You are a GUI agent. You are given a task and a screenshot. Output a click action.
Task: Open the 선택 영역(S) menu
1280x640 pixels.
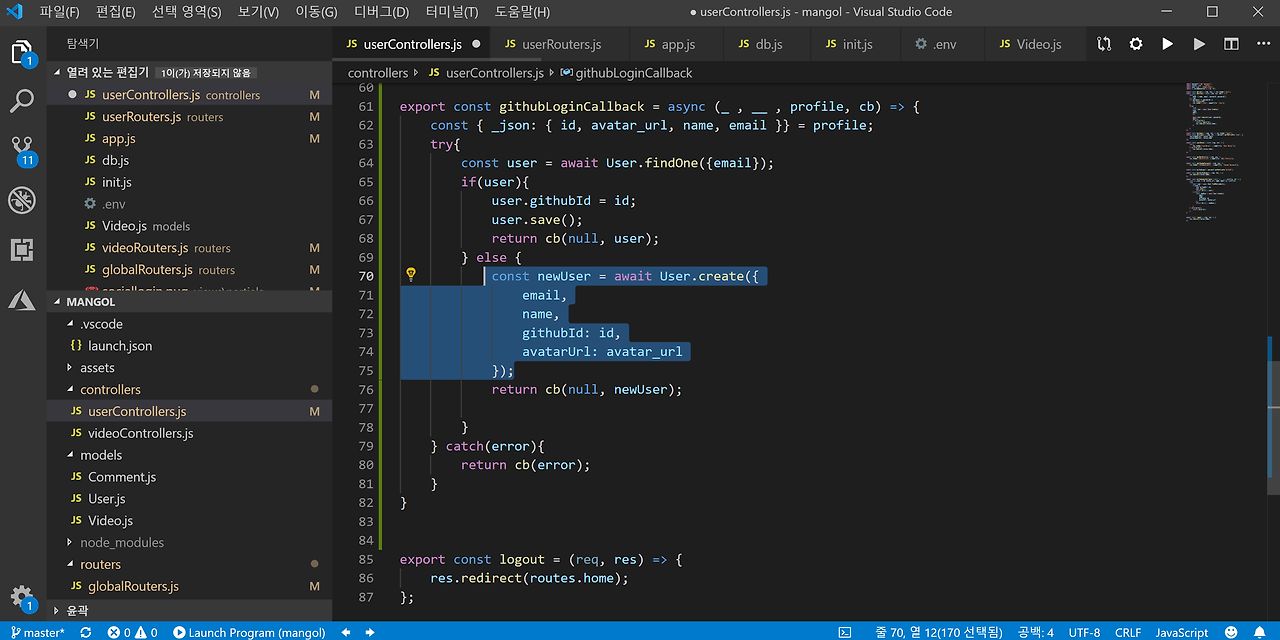pos(187,12)
